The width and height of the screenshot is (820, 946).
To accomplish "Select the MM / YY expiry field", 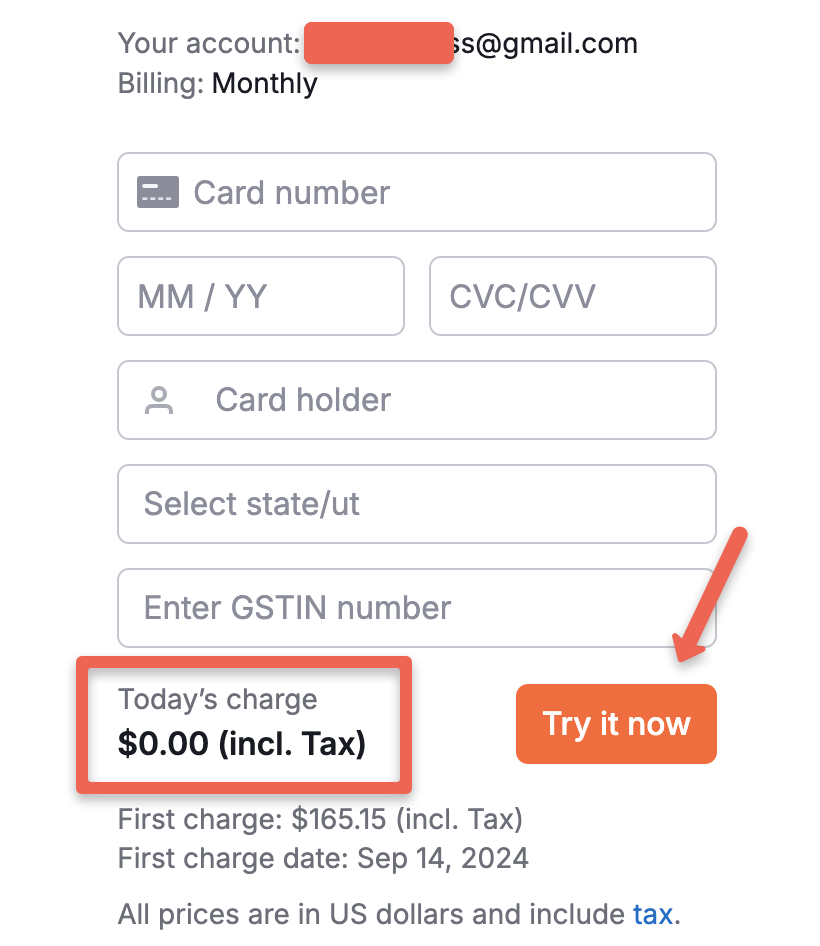I will tap(260, 296).
